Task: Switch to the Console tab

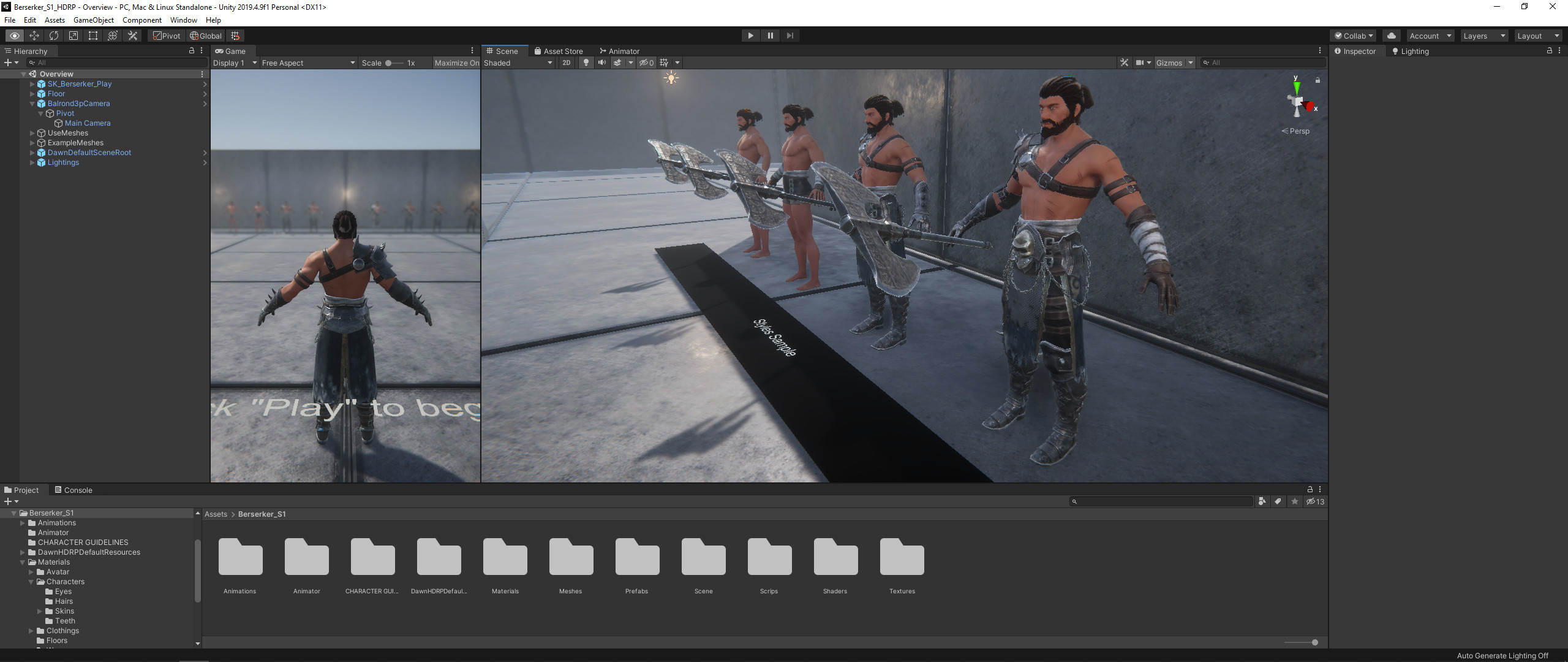Action: [73, 490]
